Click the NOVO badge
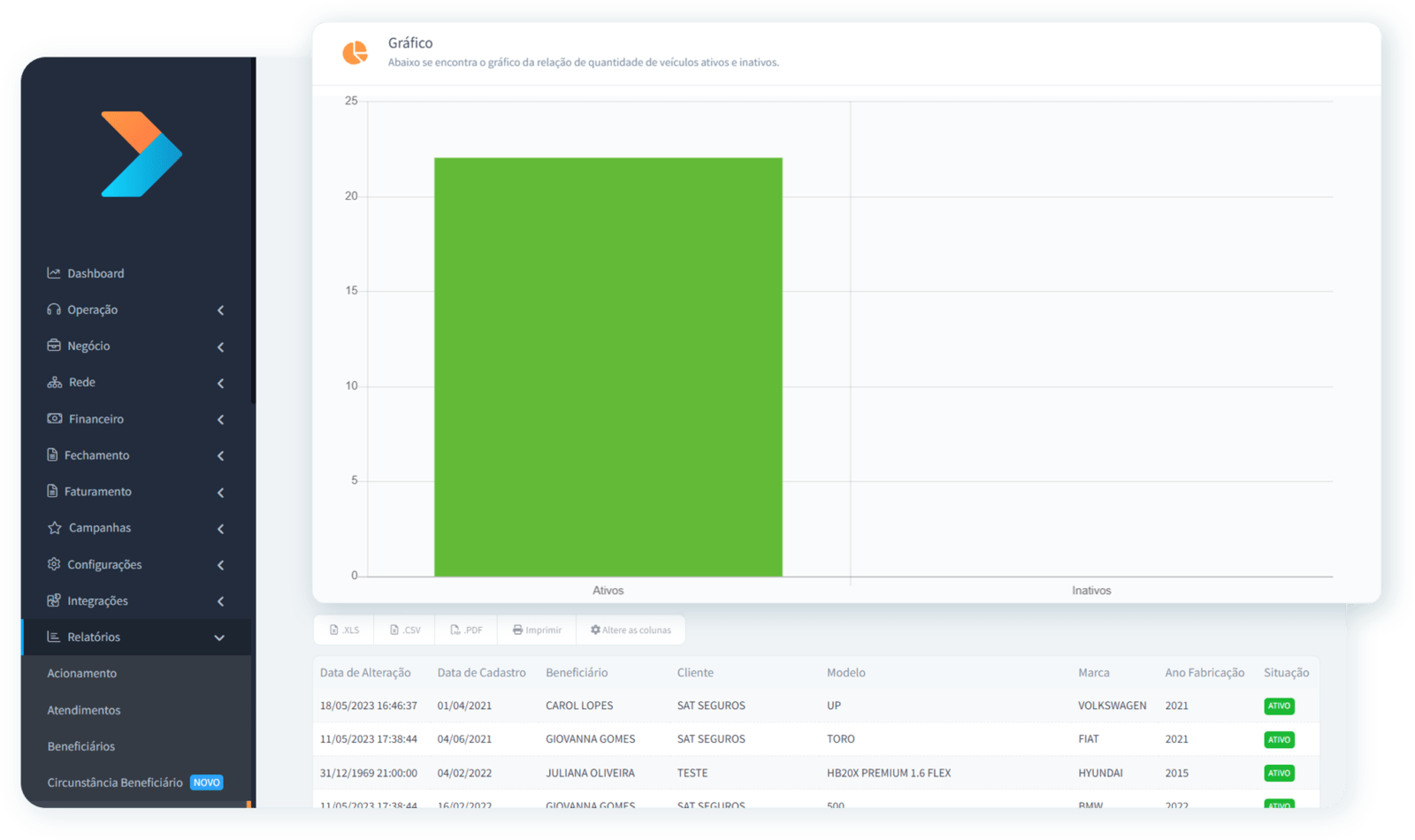The height and width of the screenshot is (840, 1415). [x=207, y=783]
